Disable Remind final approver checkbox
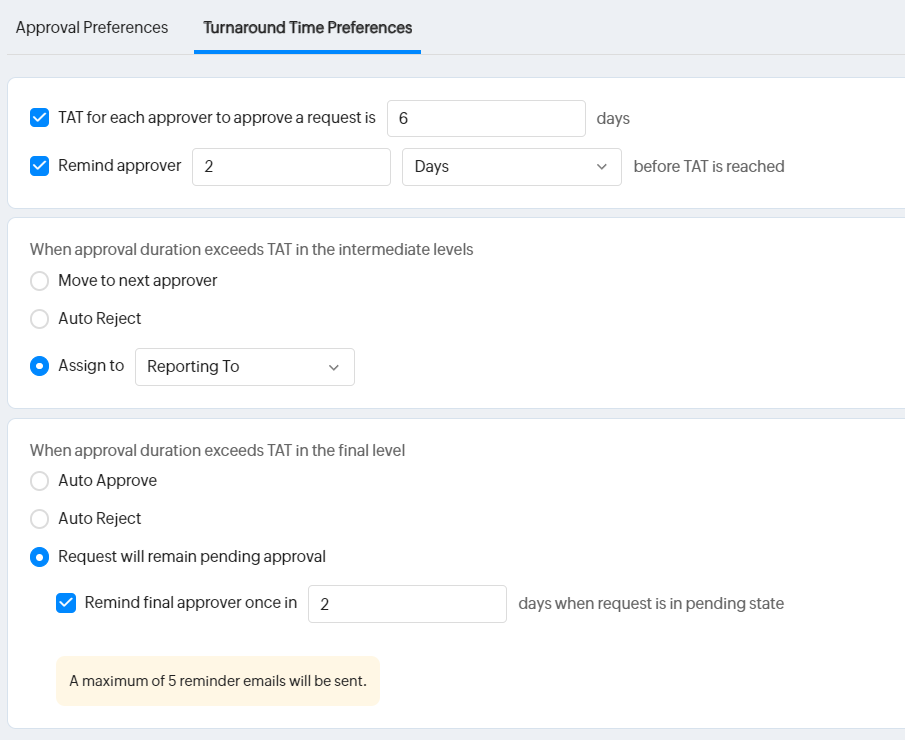The width and height of the screenshot is (905, 740). click(x=66, y=603)
